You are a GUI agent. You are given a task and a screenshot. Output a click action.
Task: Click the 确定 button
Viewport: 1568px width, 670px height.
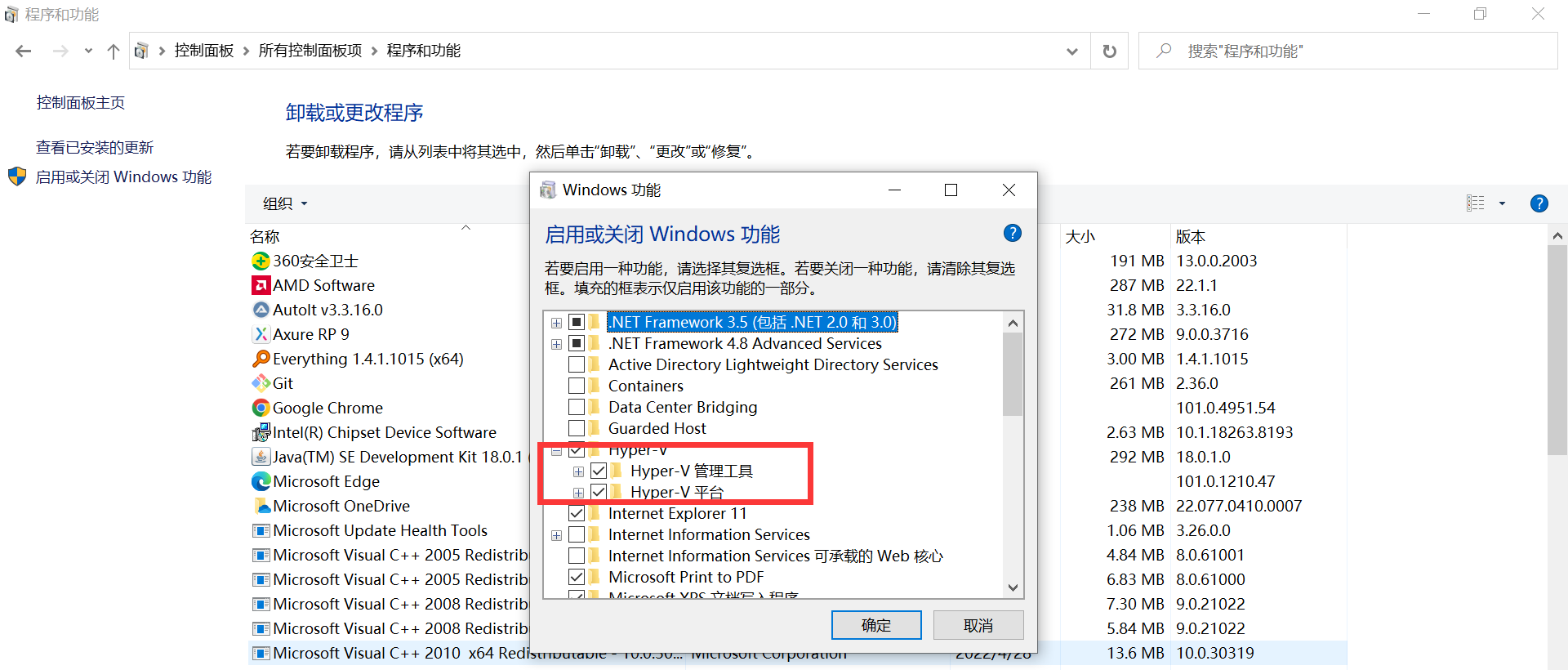[x=876, y=625]
